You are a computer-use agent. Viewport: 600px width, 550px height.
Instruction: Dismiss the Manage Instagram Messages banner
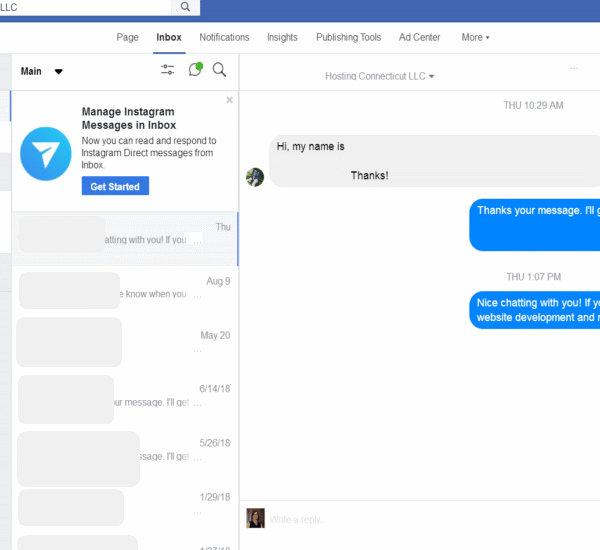tap(229, 100)
